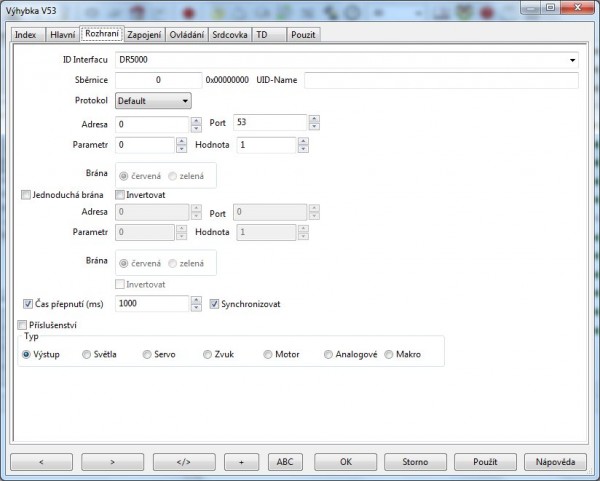The width and height of the screenshot is (600, 481).
Task: Enable the Jednoduchá brána checkbox
Action: pos(27,195)
